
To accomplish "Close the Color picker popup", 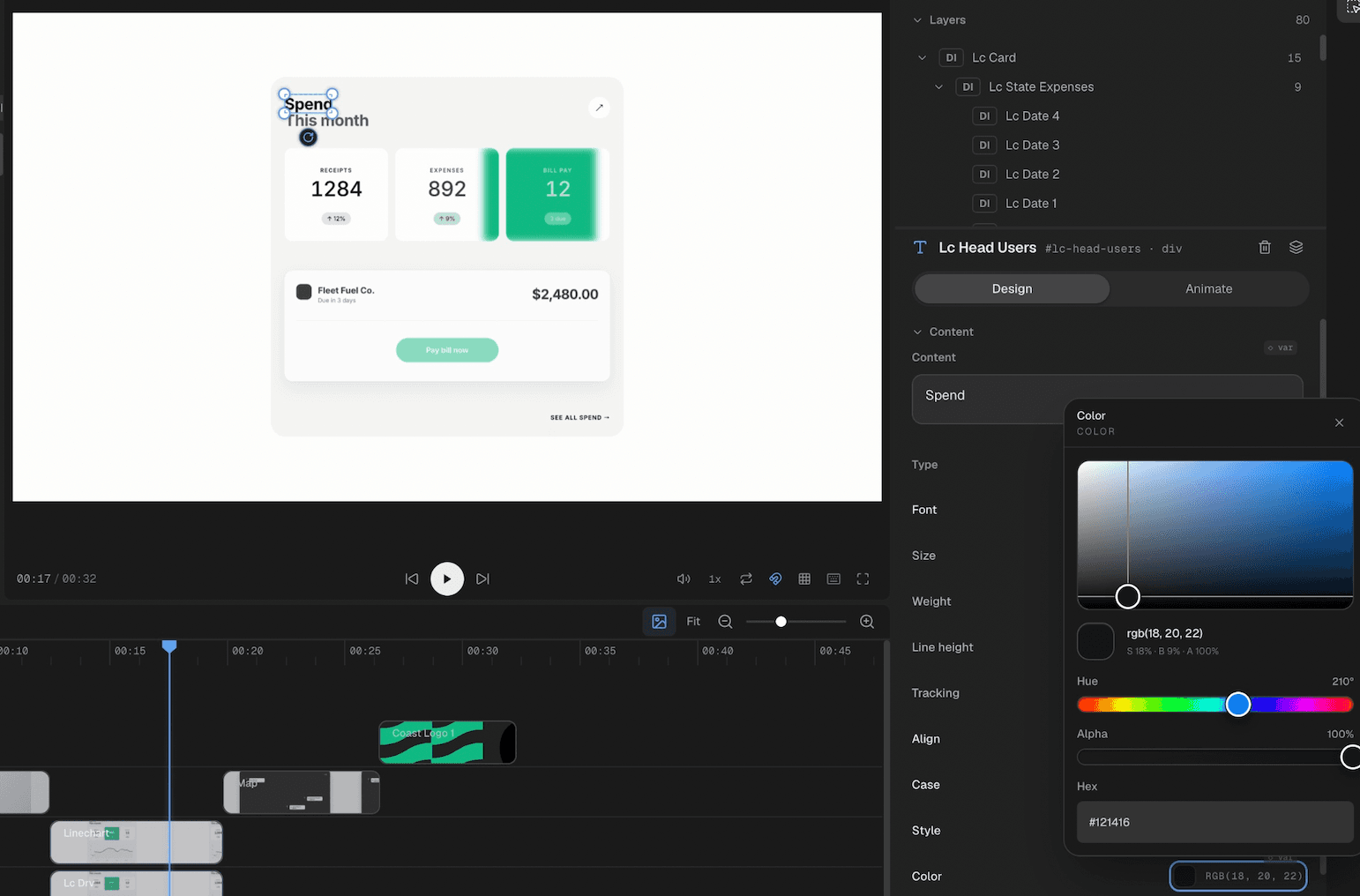I will click(x=1339, y=422).
